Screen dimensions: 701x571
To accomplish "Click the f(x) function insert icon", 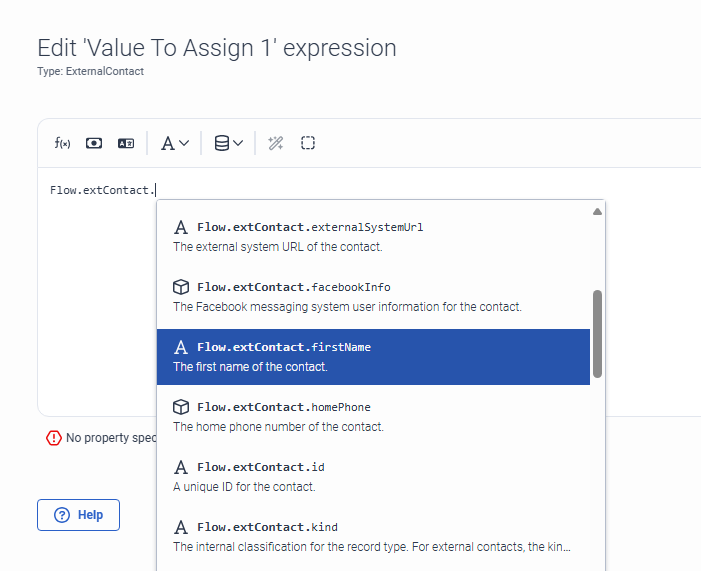I will tap(62, 143).
